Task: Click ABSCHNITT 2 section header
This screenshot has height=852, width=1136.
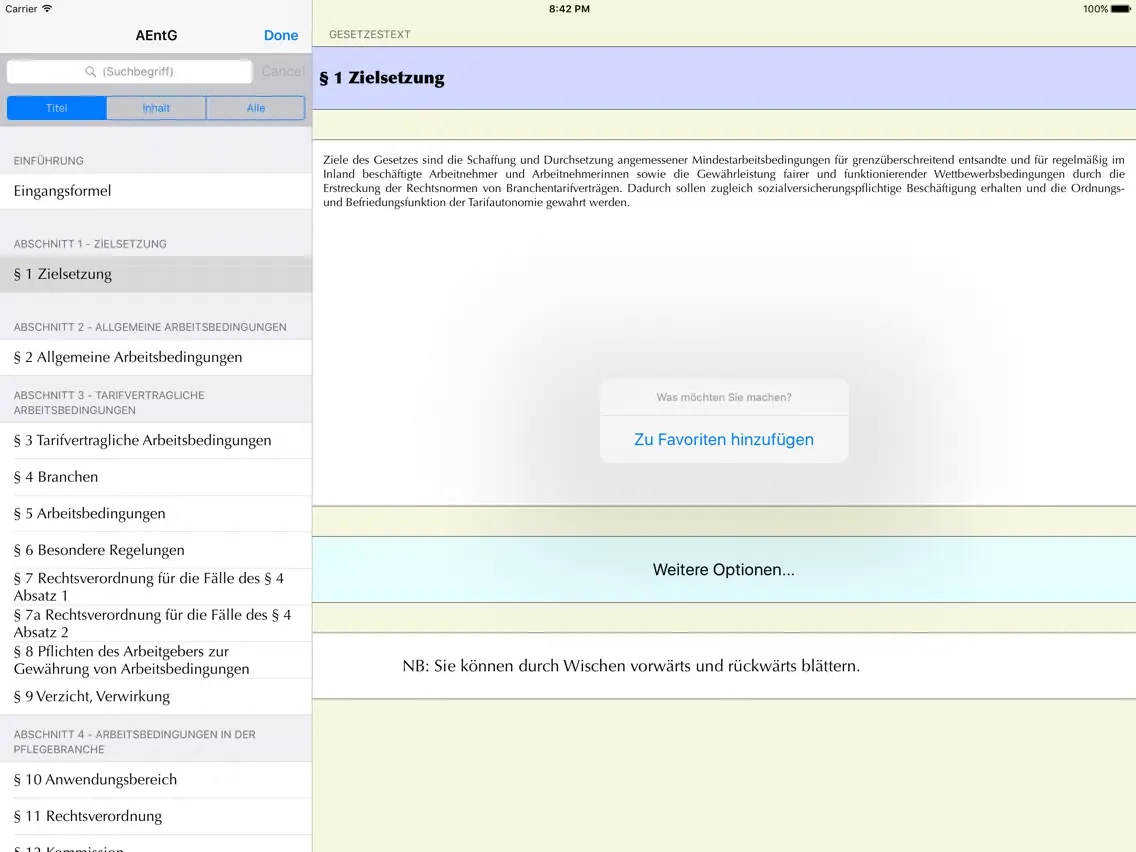Action: pos(150,327)
